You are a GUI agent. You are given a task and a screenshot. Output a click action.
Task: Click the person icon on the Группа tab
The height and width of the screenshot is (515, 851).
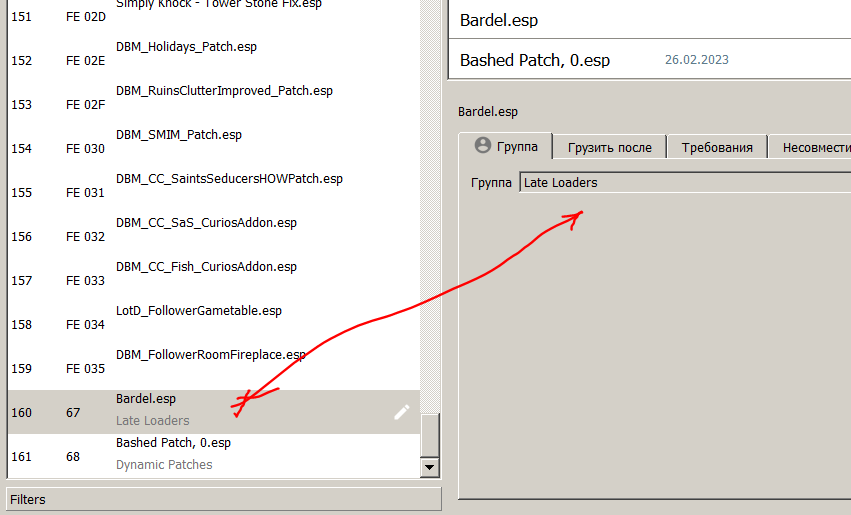pyautogui.click(x=483, y=146)
